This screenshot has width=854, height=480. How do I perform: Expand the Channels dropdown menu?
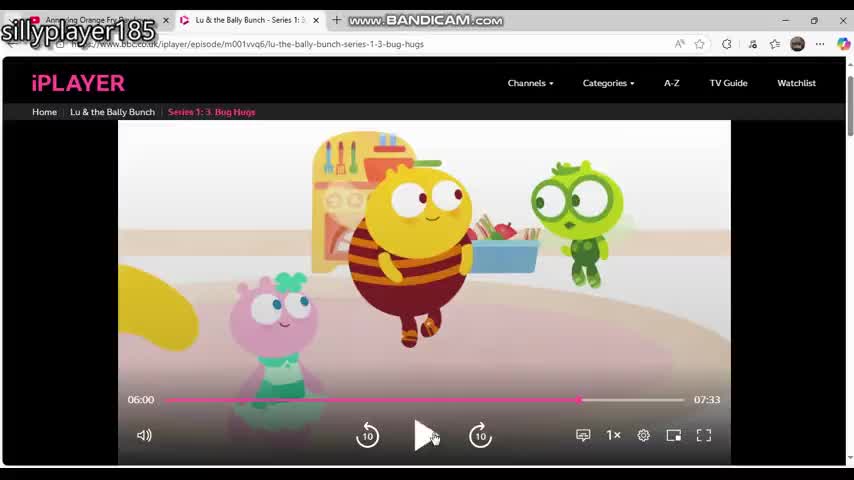click(x=530, y=83)
